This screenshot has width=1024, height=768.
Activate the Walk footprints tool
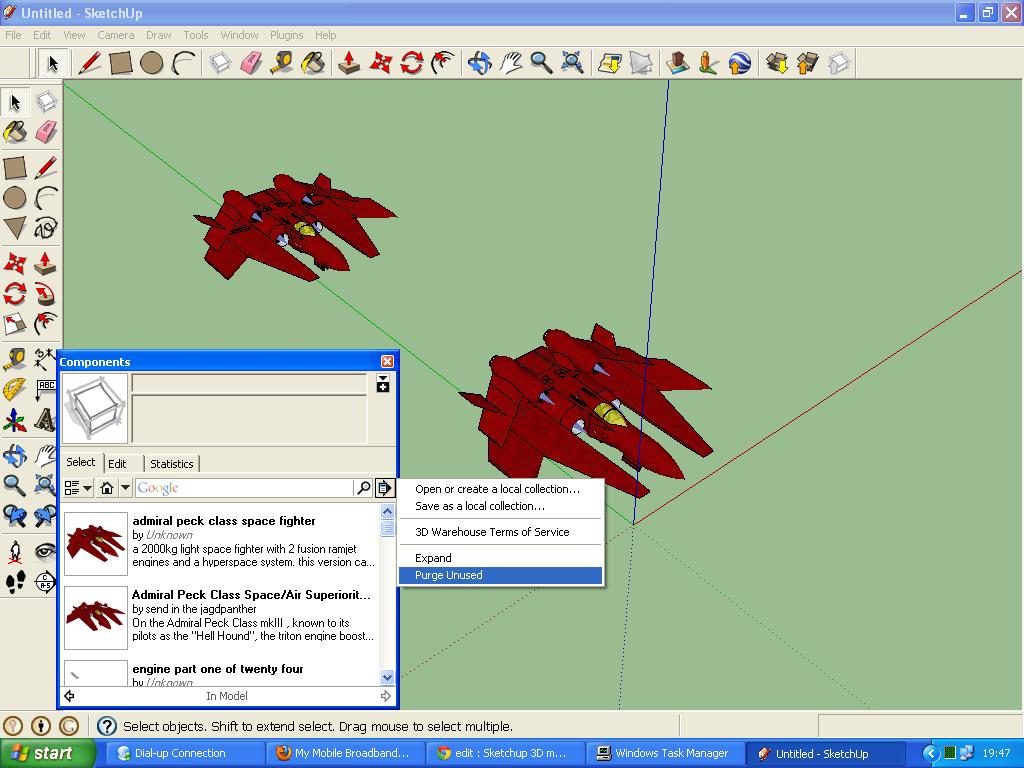click(x=14, y=582)
